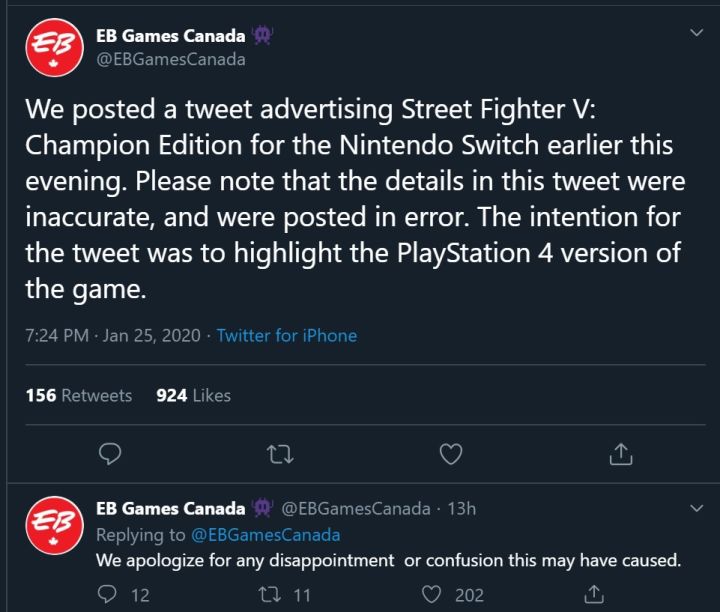Share the main tweet via upload icon
The width and height of the screenshot is (720, 612).
(x=621, y=455)
